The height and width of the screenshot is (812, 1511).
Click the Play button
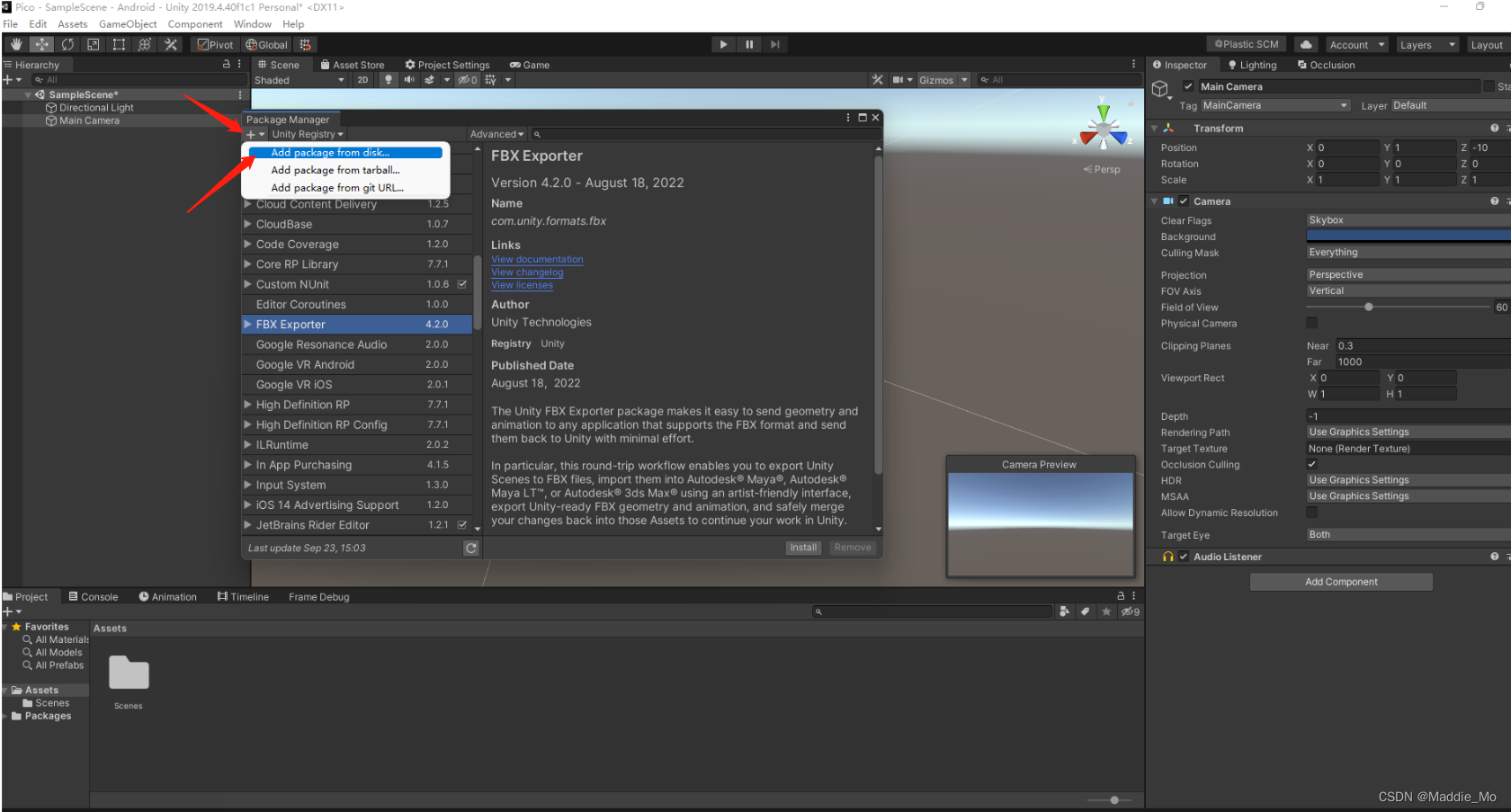point(723,44)
